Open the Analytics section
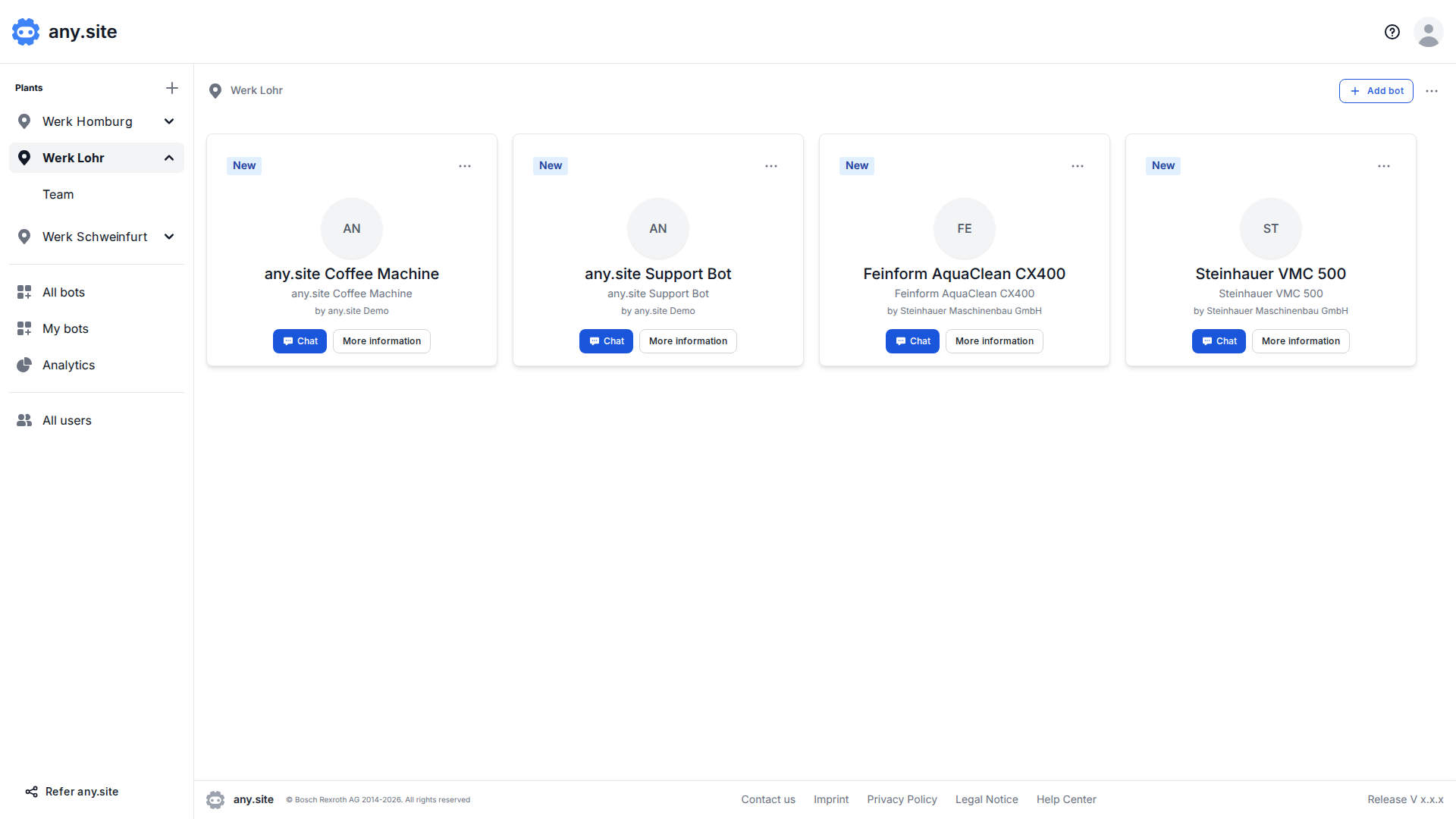Viewport: 1456px width, 819px height. tap(68, 365)
